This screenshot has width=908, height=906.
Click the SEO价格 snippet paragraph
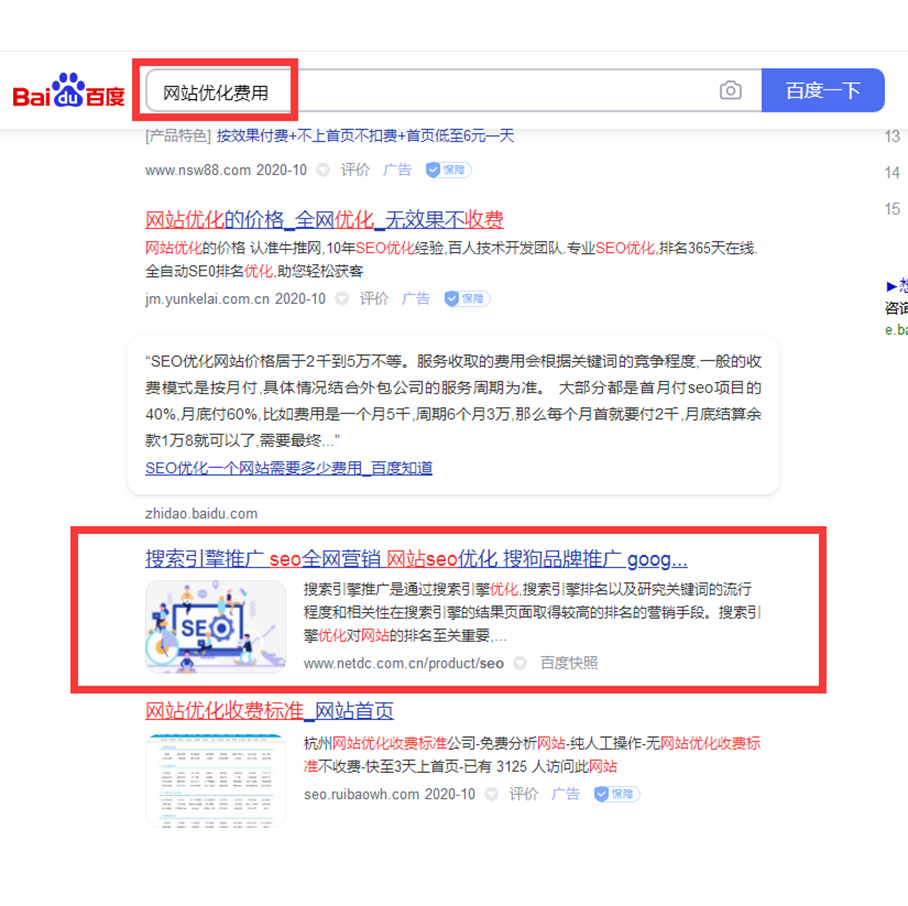453,401
